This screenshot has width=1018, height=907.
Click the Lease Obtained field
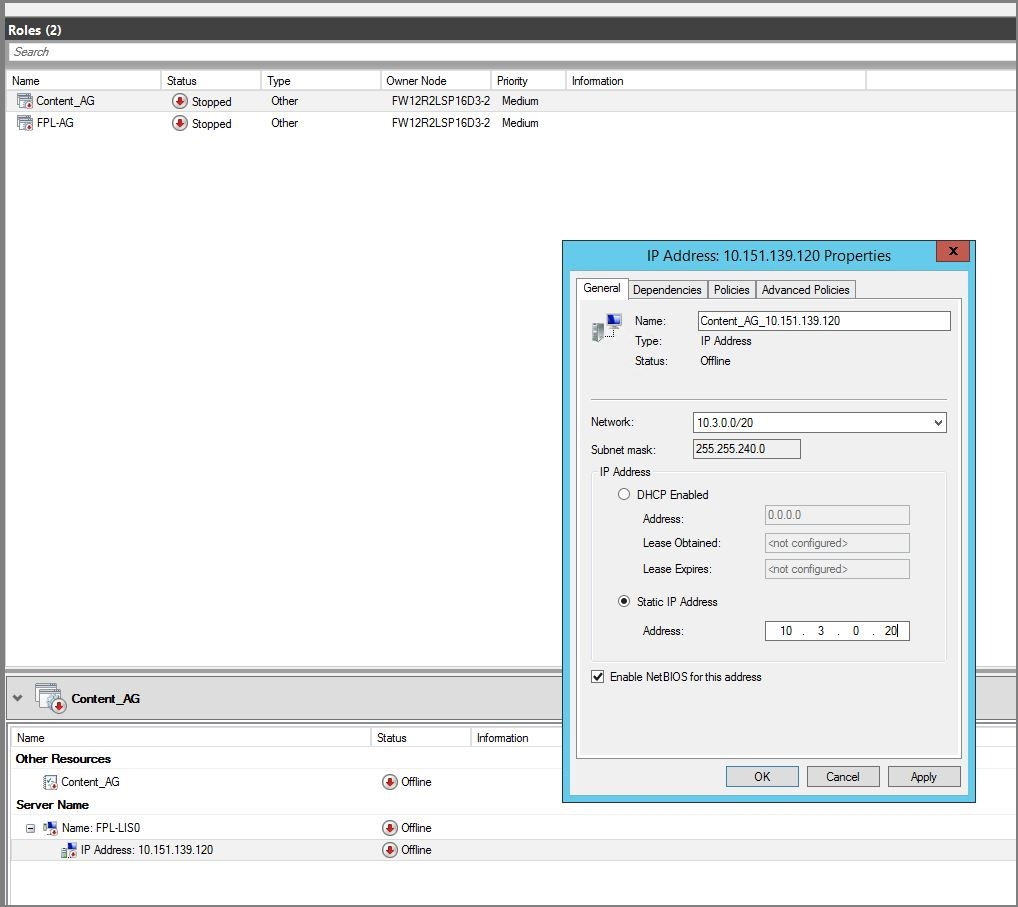pyautogui.click(x=837, y=543)
